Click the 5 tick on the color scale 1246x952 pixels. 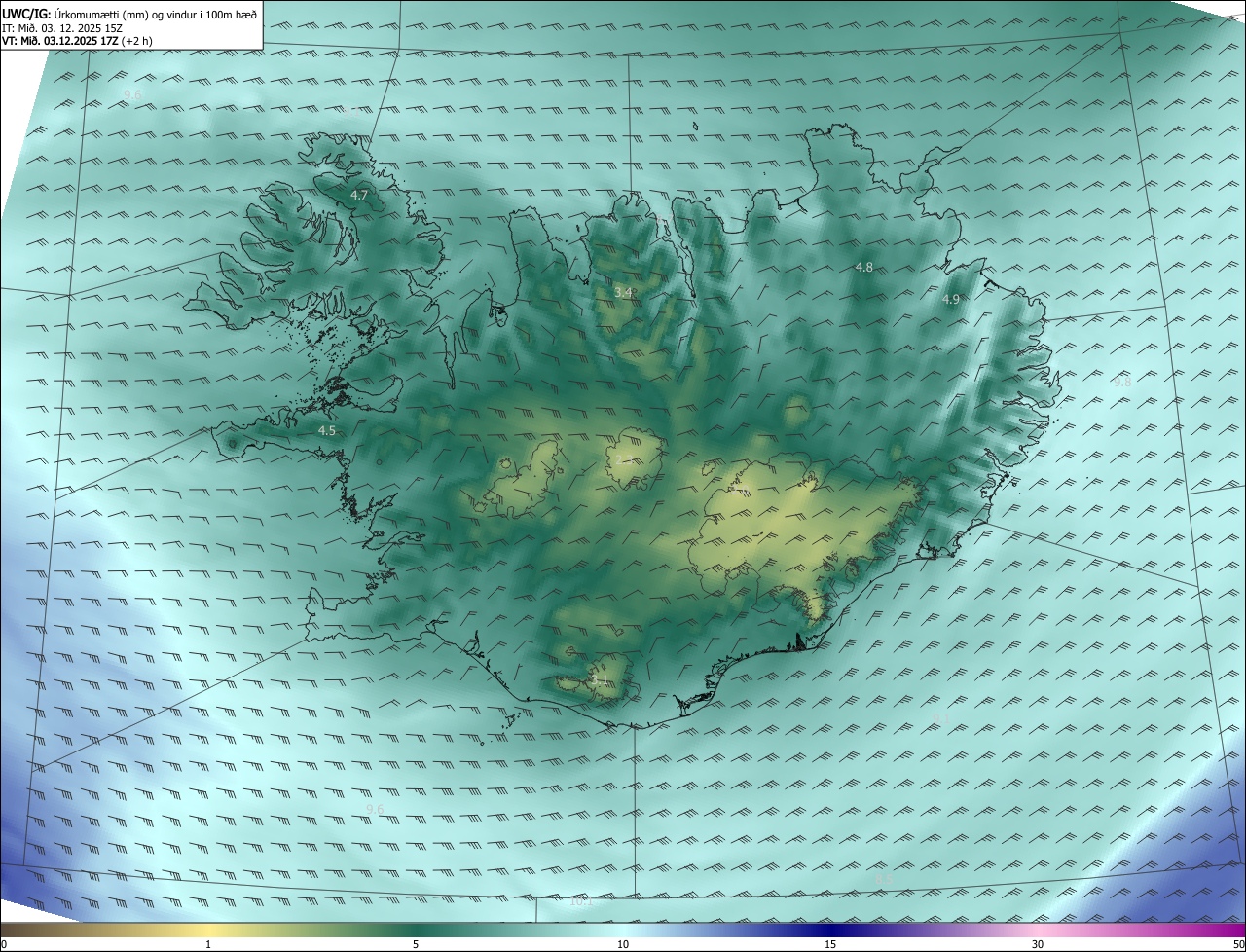coord(416,944)
